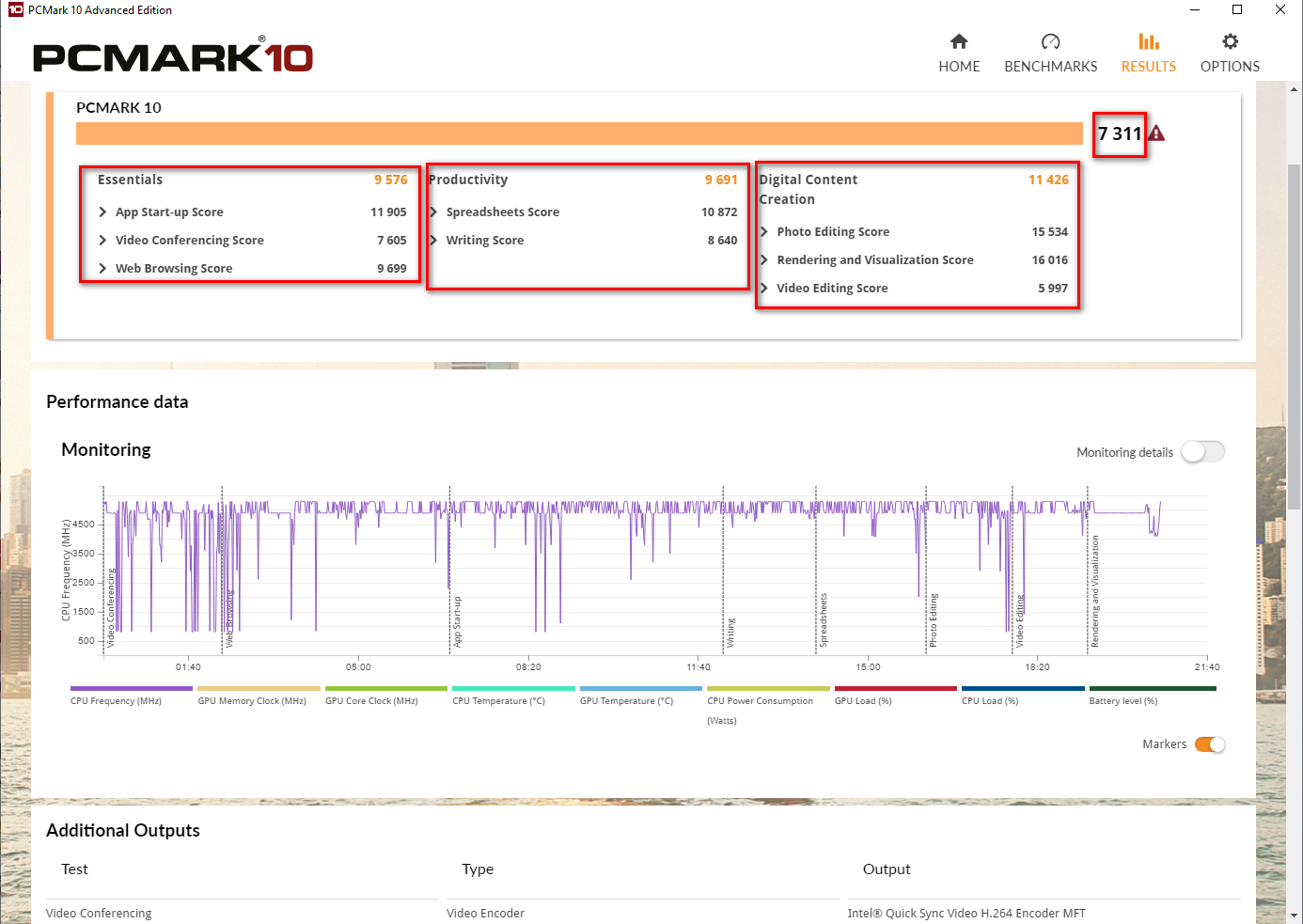Image resolution: width=1303 pixels, height=924 pixels.
Task: Click the Test column header
Action: [75, 869]
